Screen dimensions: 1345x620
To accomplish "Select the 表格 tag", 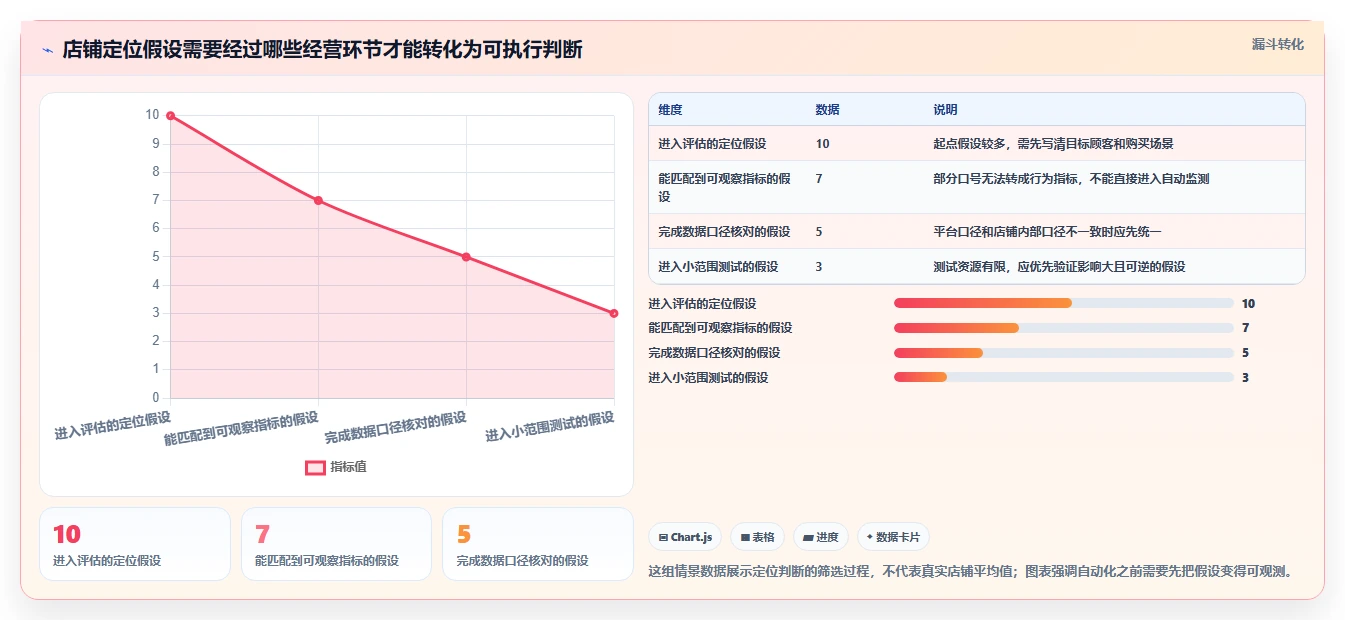I will pyautogui.click(x=757, y=537).
